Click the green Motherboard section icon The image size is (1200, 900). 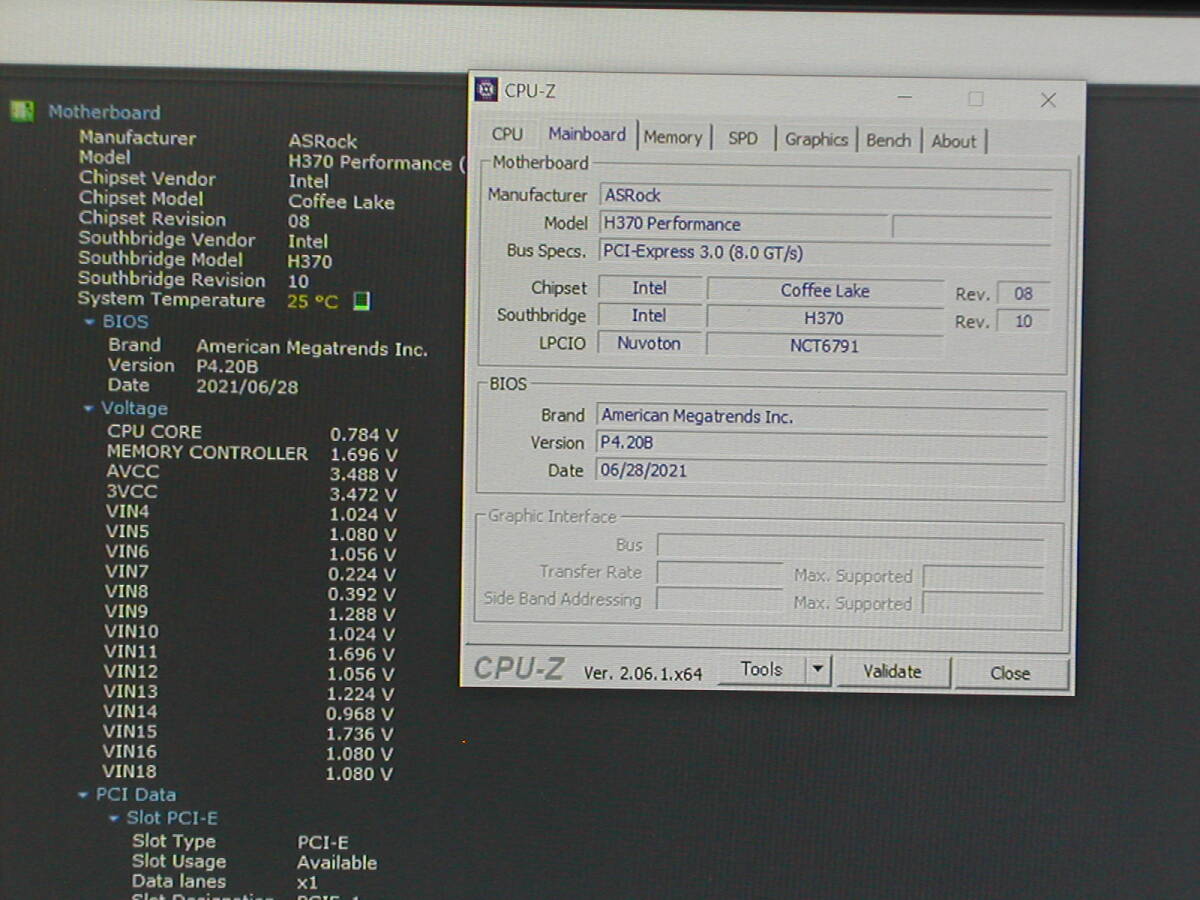coord(22,111)
